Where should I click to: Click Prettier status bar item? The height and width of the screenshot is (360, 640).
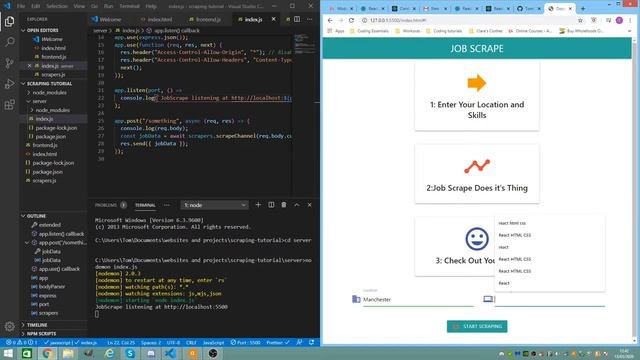tap(278, 342)
